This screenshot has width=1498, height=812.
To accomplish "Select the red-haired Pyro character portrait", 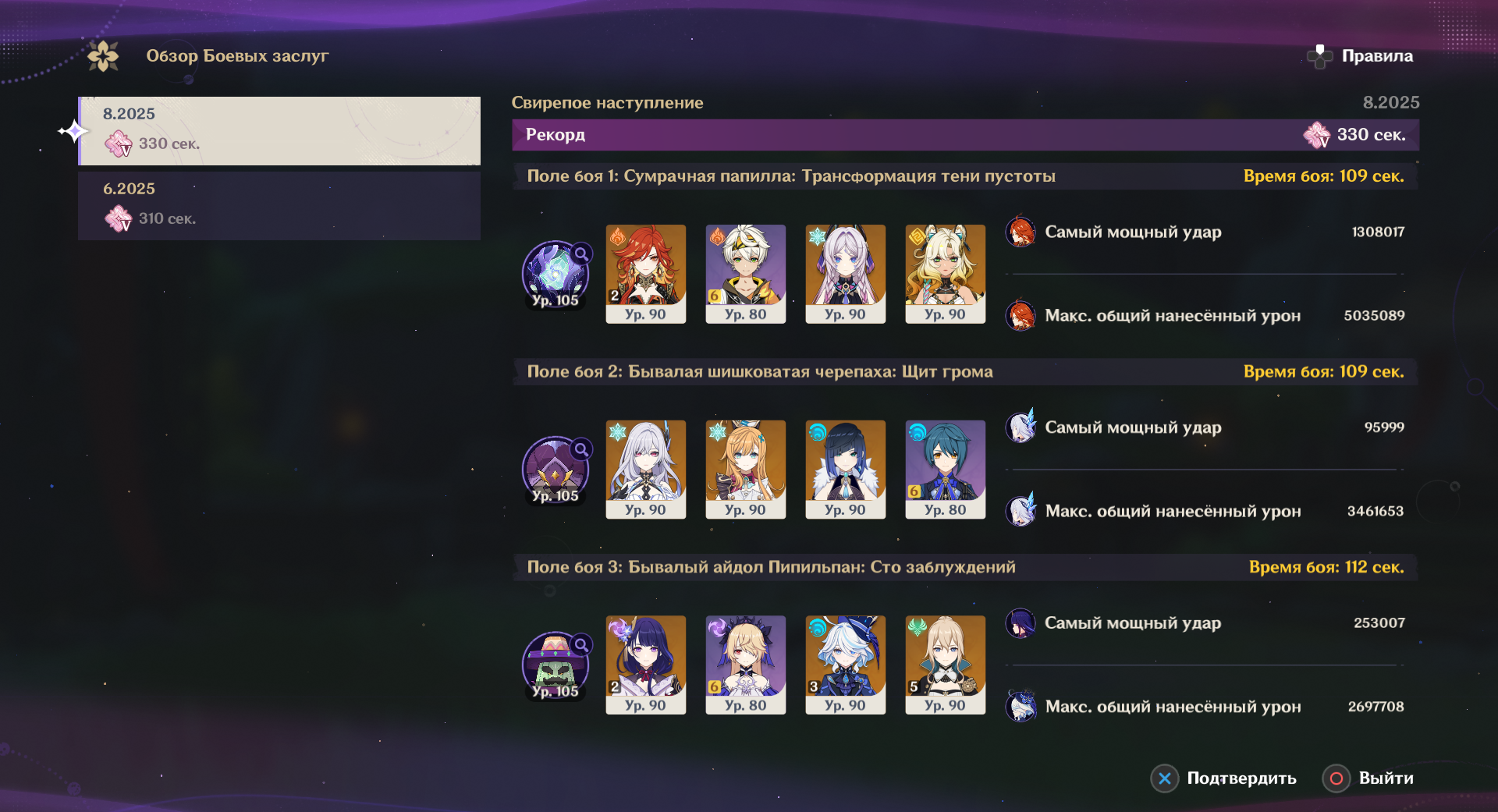I will (x=646, y=274).
